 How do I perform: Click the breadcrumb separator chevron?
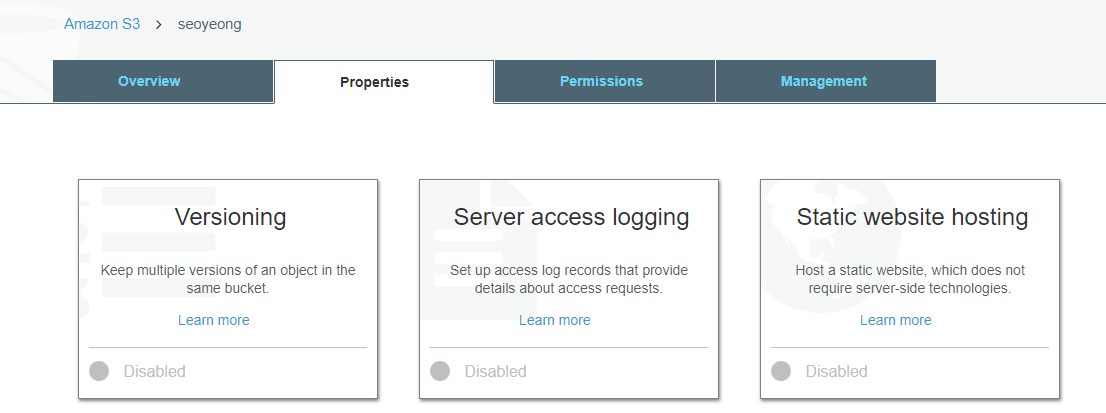pyautogui.click(x=158, y=24)
